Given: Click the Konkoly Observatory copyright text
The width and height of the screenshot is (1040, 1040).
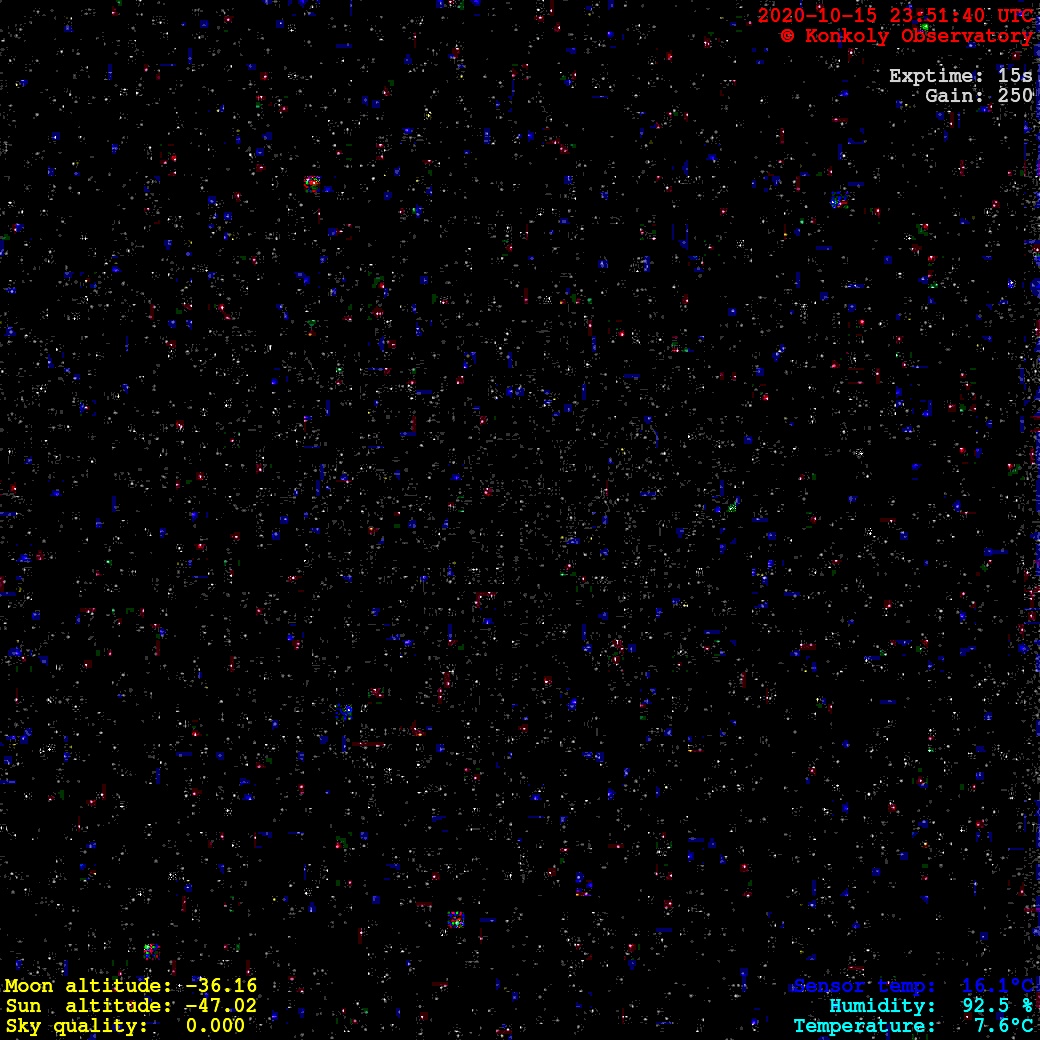Looking at the screenshot, I should [x=907, y=36].
